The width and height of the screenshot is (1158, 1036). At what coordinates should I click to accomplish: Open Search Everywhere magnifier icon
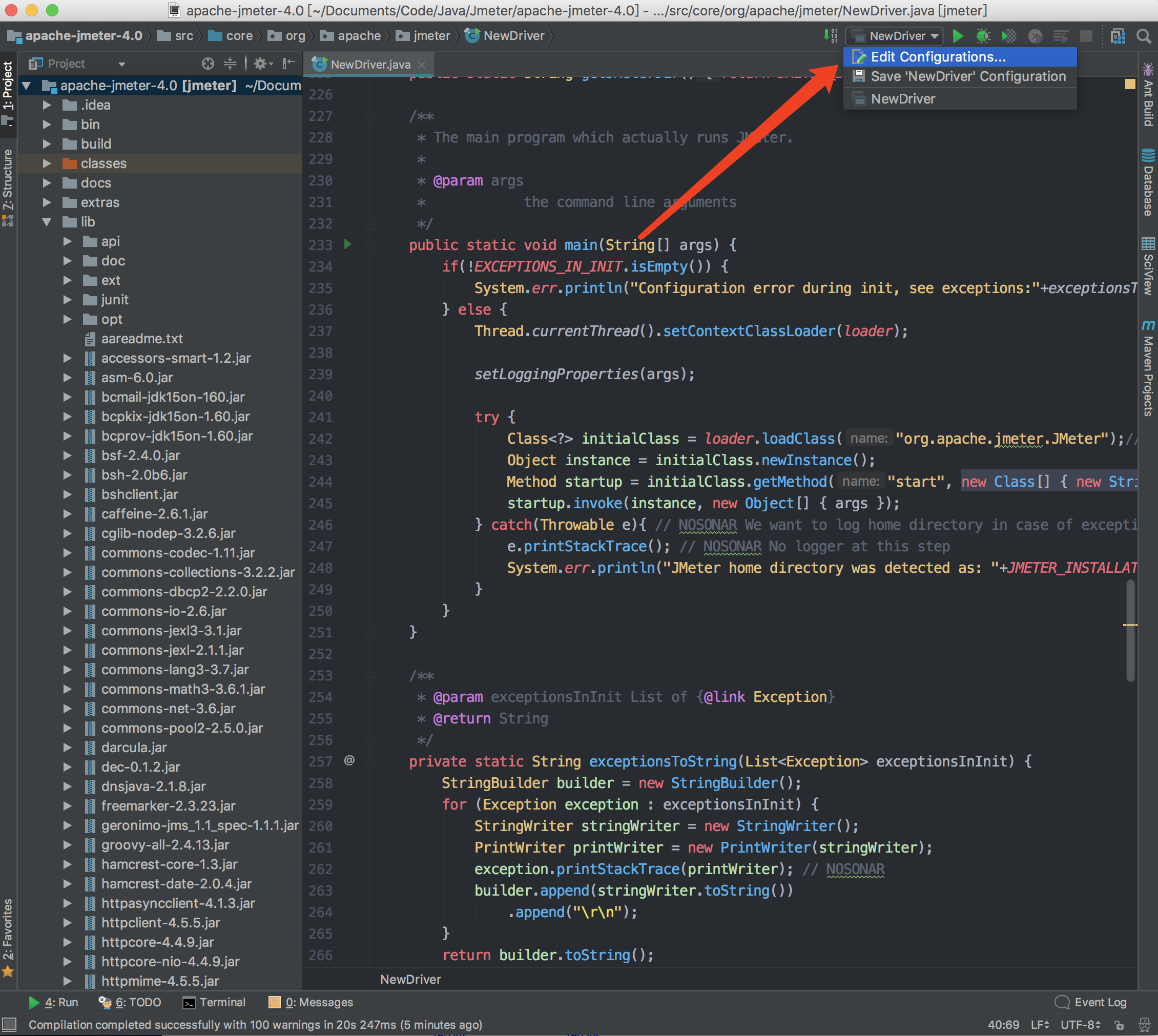pyautogui.click(x=1144, y=36)
